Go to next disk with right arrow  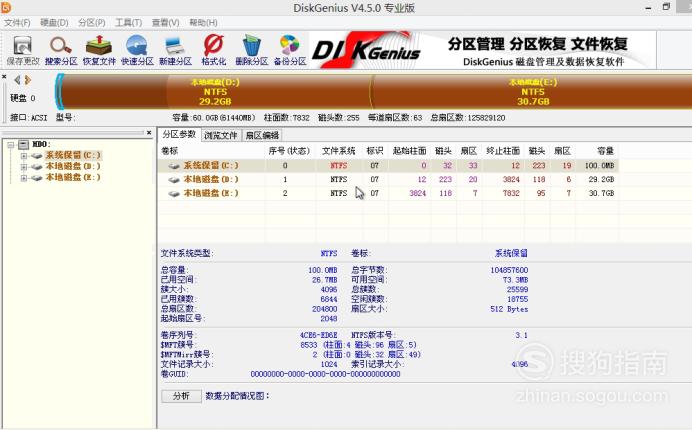(28, 80)
